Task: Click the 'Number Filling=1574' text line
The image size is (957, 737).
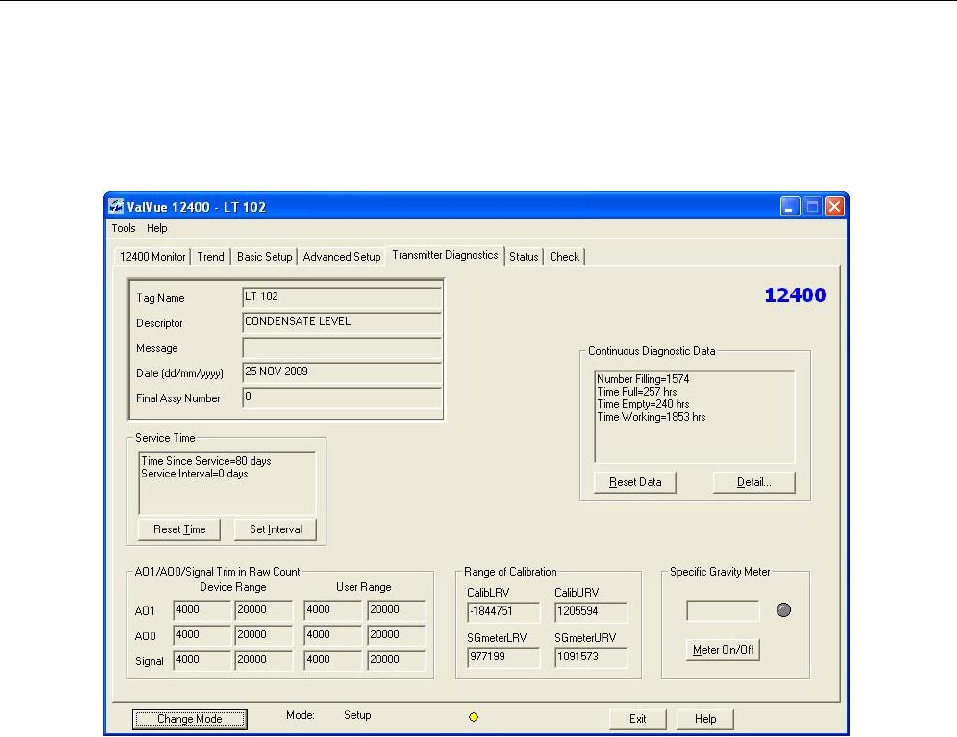Action: click(643, 379)
